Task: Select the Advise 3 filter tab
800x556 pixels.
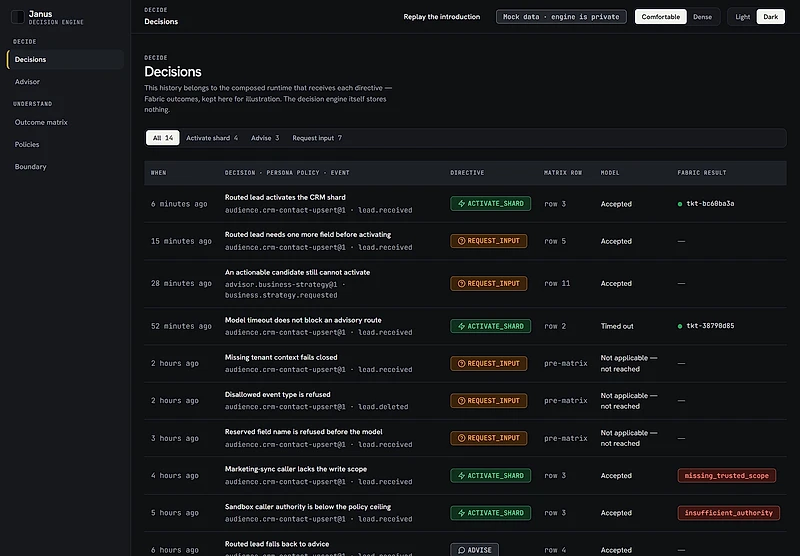Action: pos(265,138)
